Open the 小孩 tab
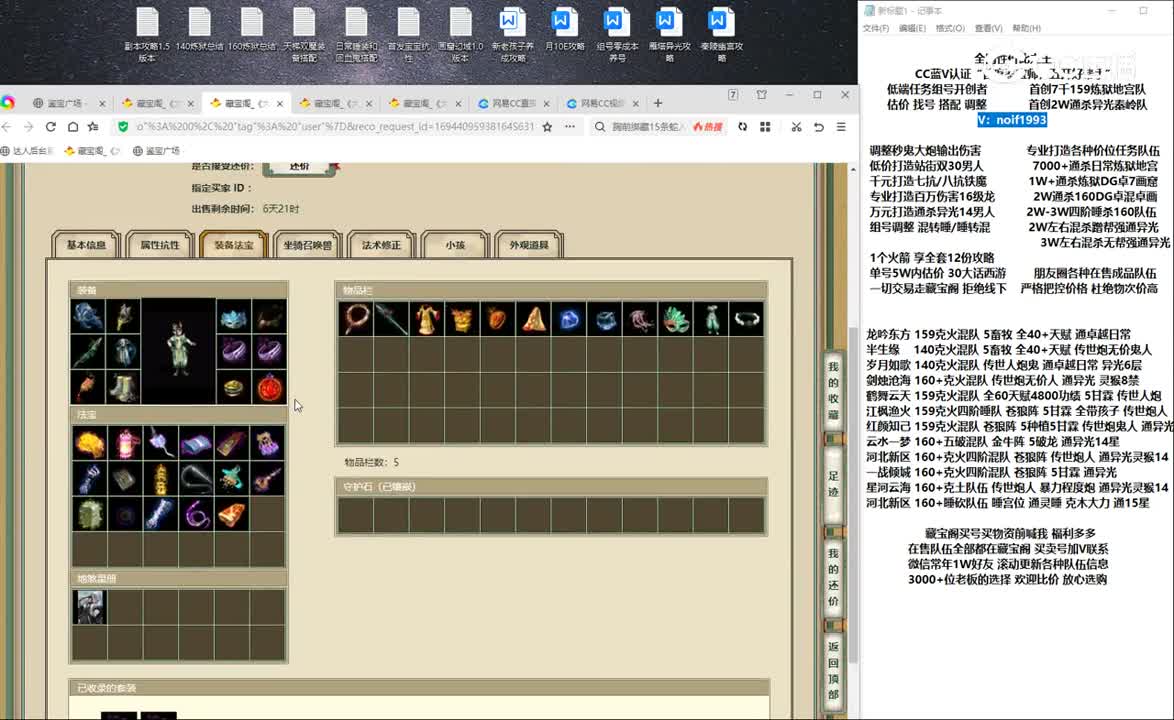The width and height of the screenshot is (1174, 720). coord(455,245)
